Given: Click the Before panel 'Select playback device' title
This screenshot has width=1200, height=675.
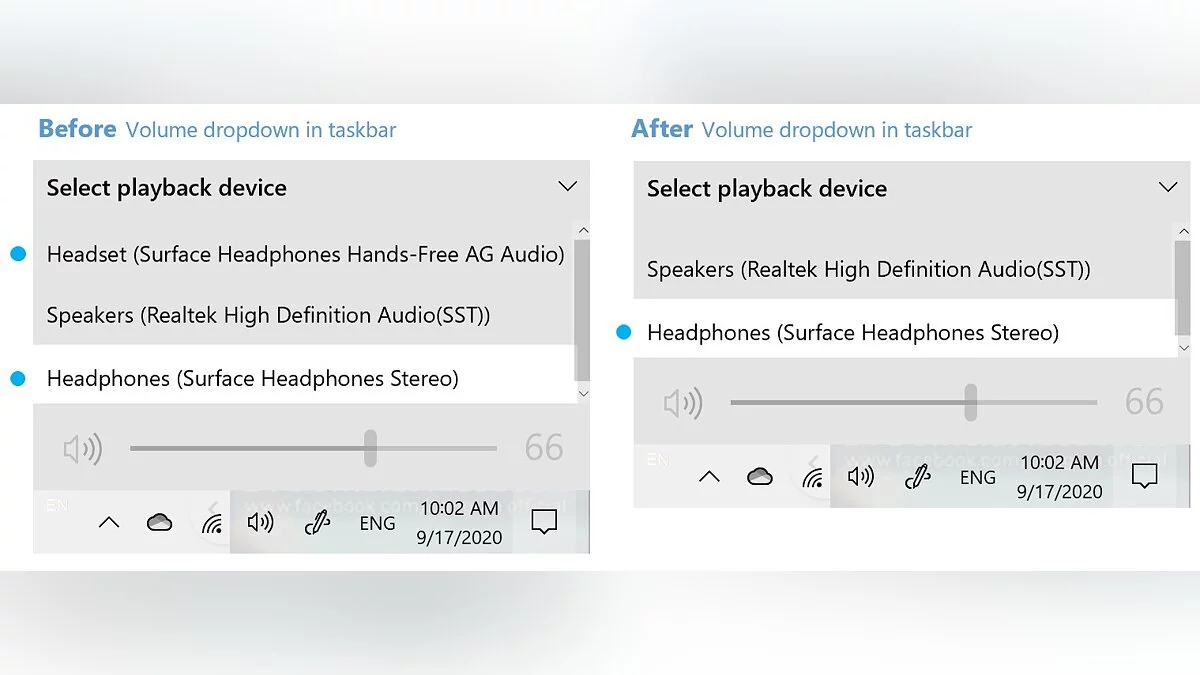Looking at the screenshot, I should [x=167, y=188].
